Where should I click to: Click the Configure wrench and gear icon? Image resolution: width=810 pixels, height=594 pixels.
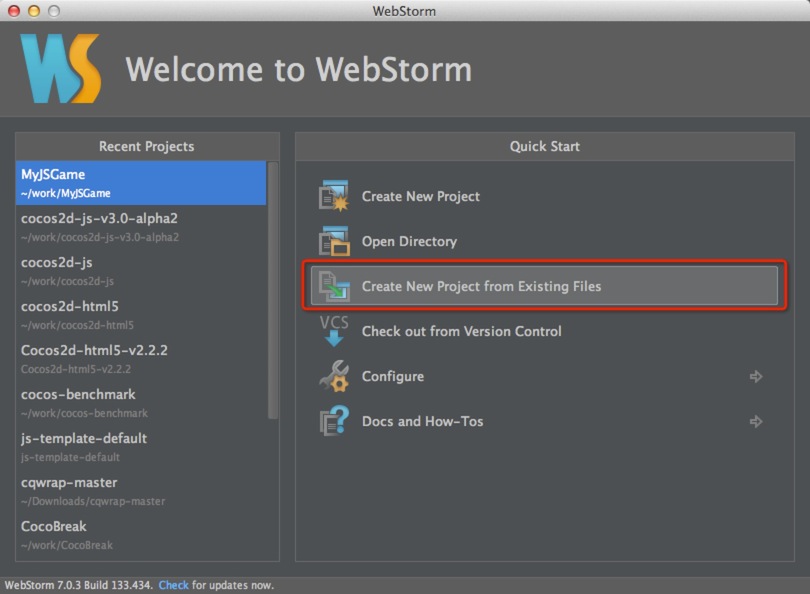pyautogui.click(x=334, y=376)
